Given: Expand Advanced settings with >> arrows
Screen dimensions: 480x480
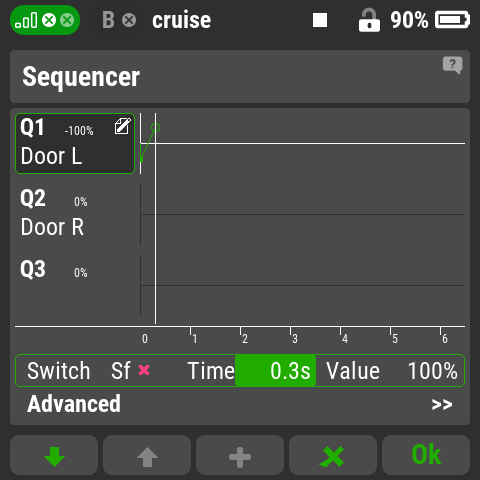Looking at the screenshot, I should pos(442,405).
